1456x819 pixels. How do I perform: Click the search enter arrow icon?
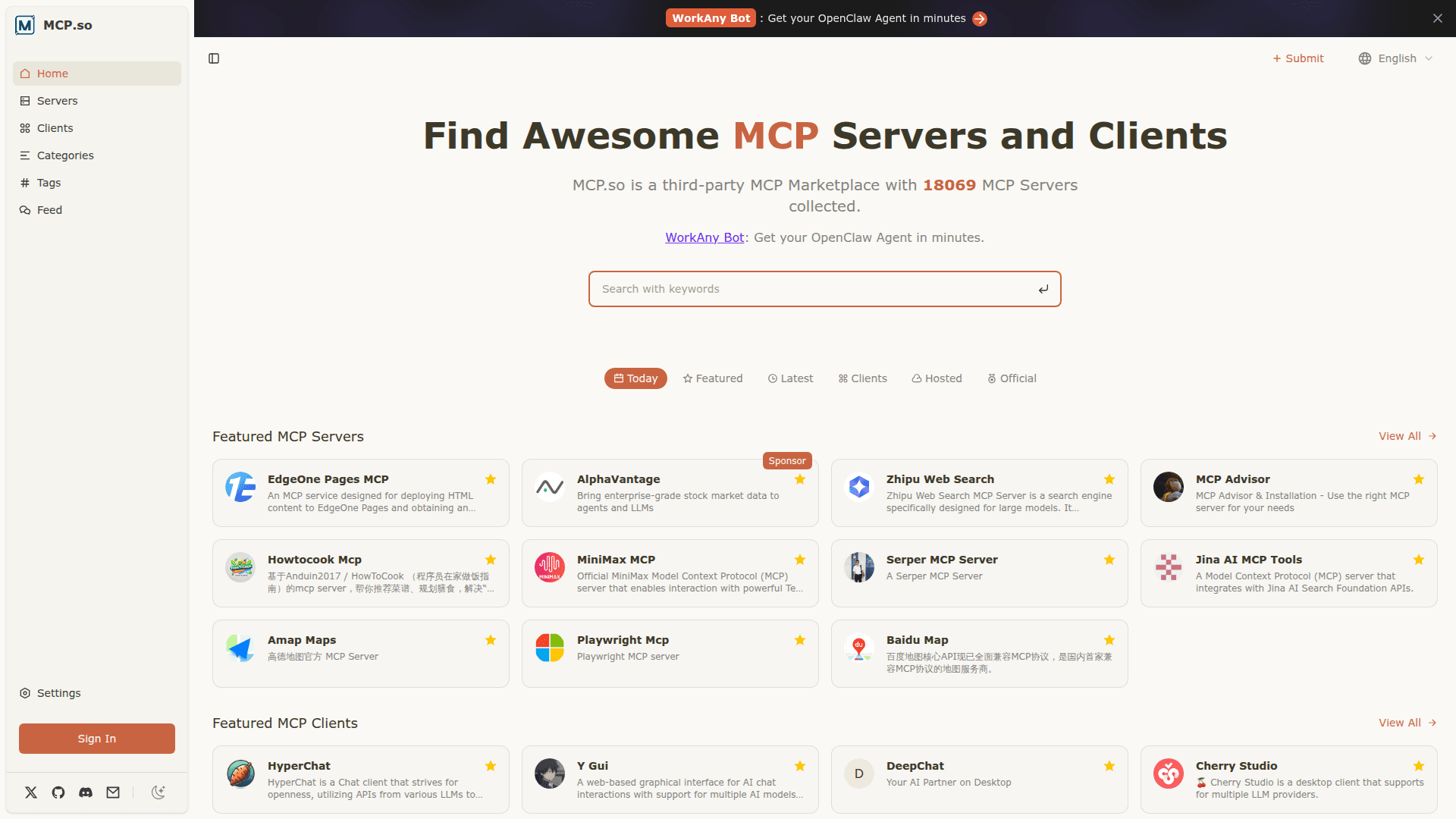(x=1043, y=289)
